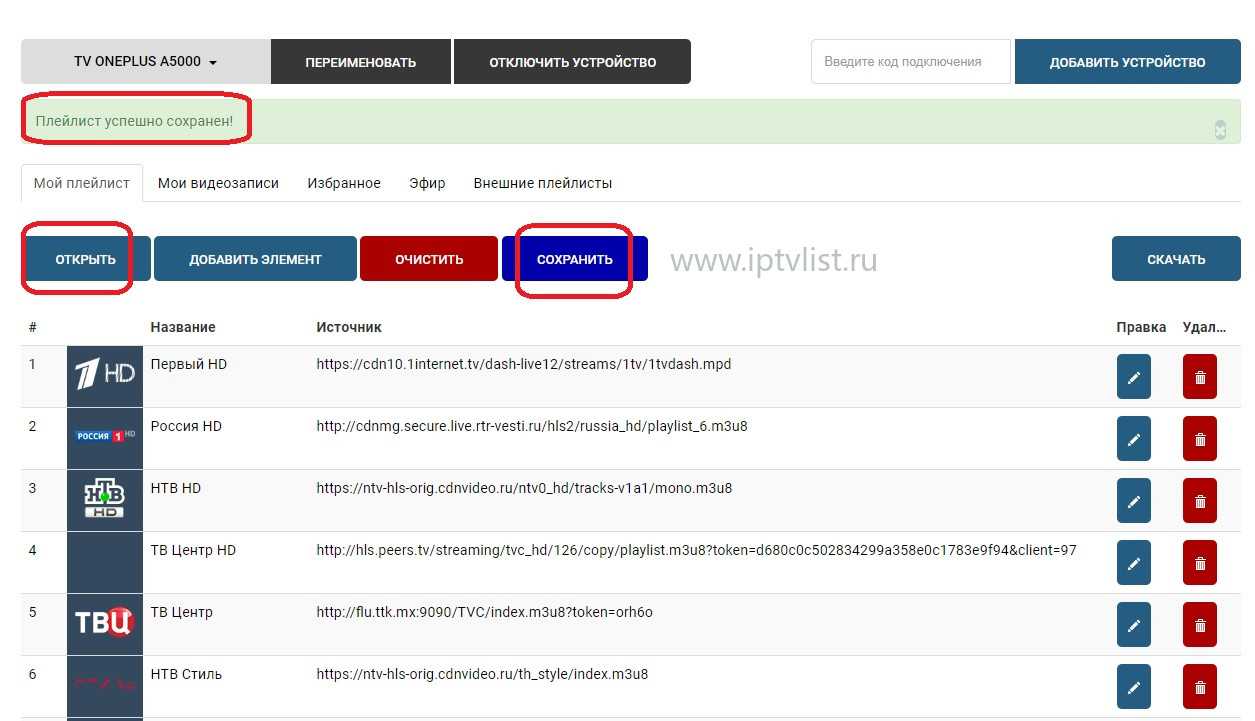Delete the ТВ Центр channel

click(x=1199, y=625)
